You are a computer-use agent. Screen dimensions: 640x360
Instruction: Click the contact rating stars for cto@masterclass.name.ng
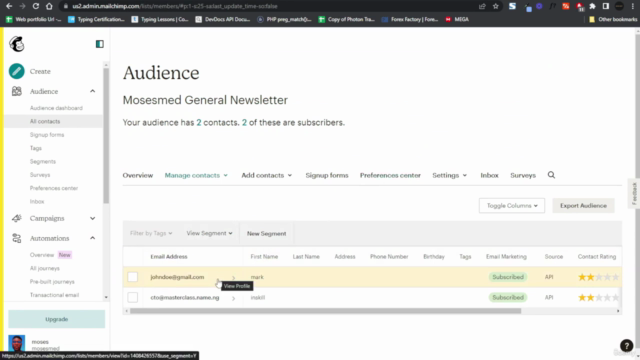tap(598, 298)
